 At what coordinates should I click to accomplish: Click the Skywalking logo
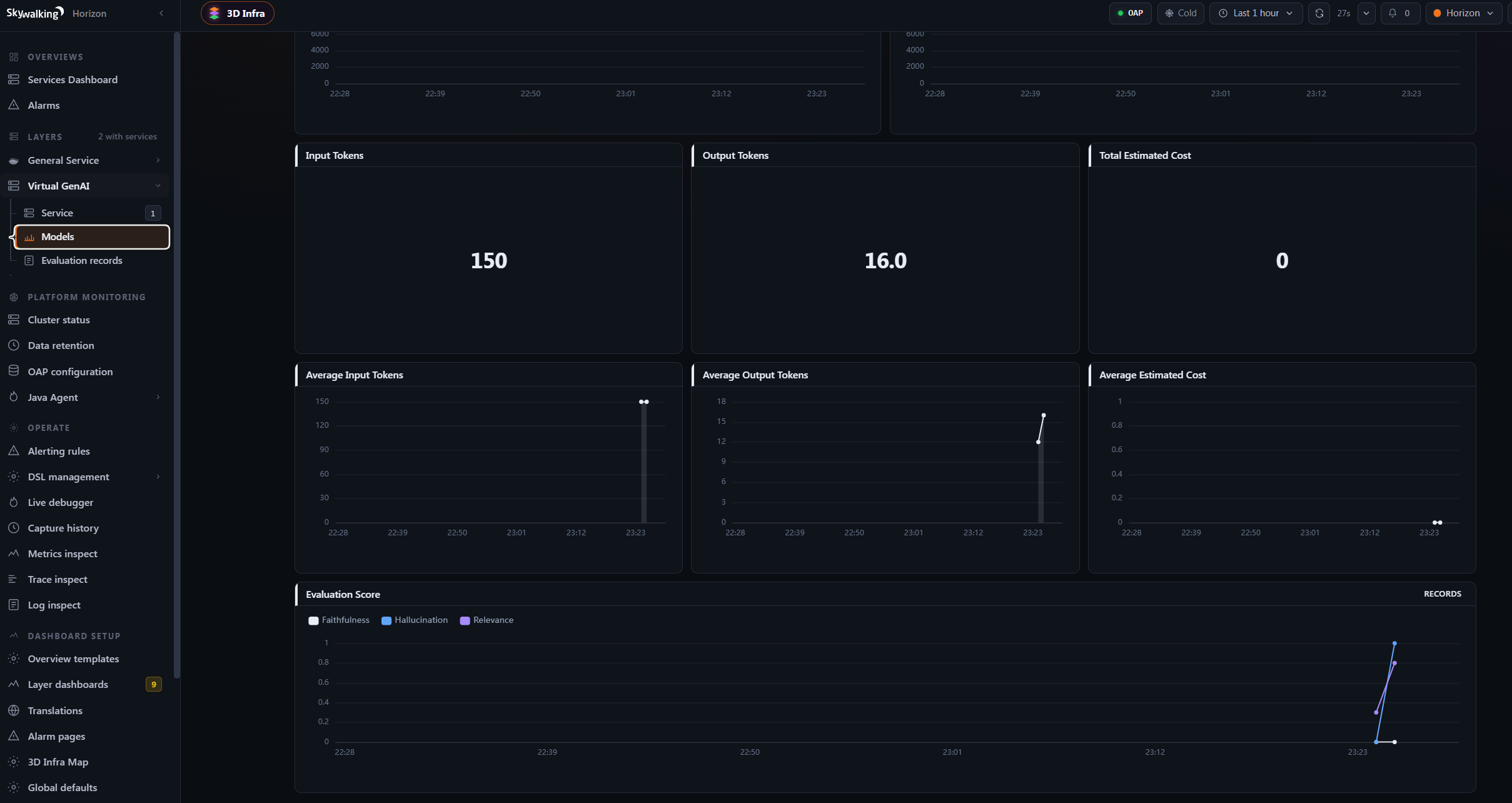pos(35,13)
